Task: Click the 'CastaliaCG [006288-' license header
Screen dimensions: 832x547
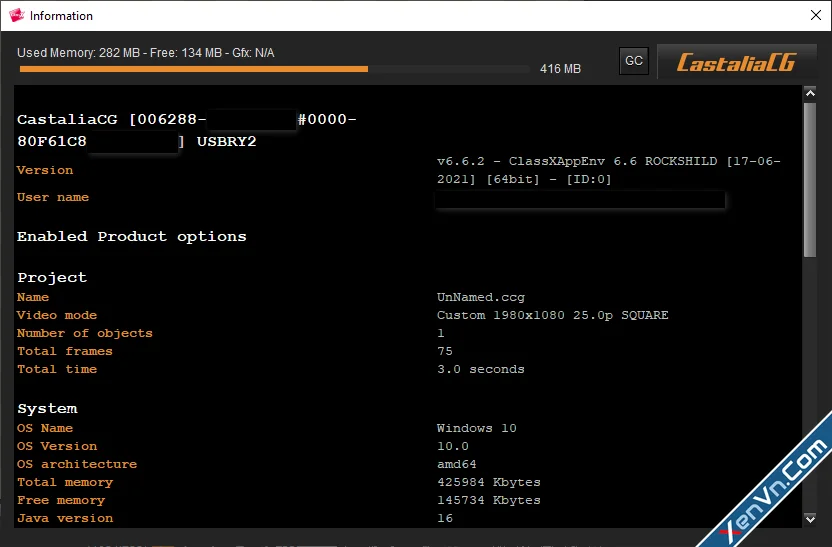Action: [x=111, y=119]
